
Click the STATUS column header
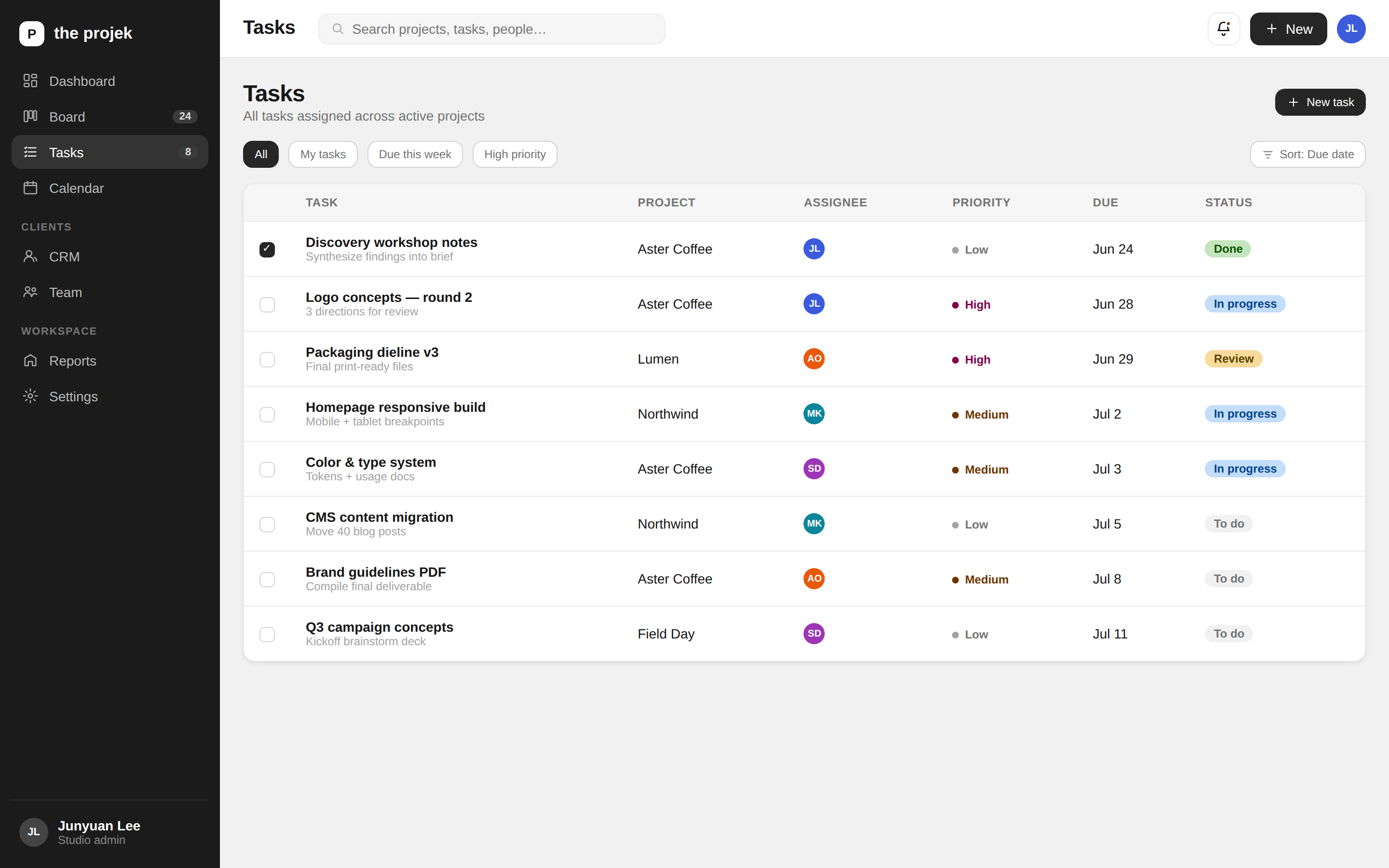1228,203
